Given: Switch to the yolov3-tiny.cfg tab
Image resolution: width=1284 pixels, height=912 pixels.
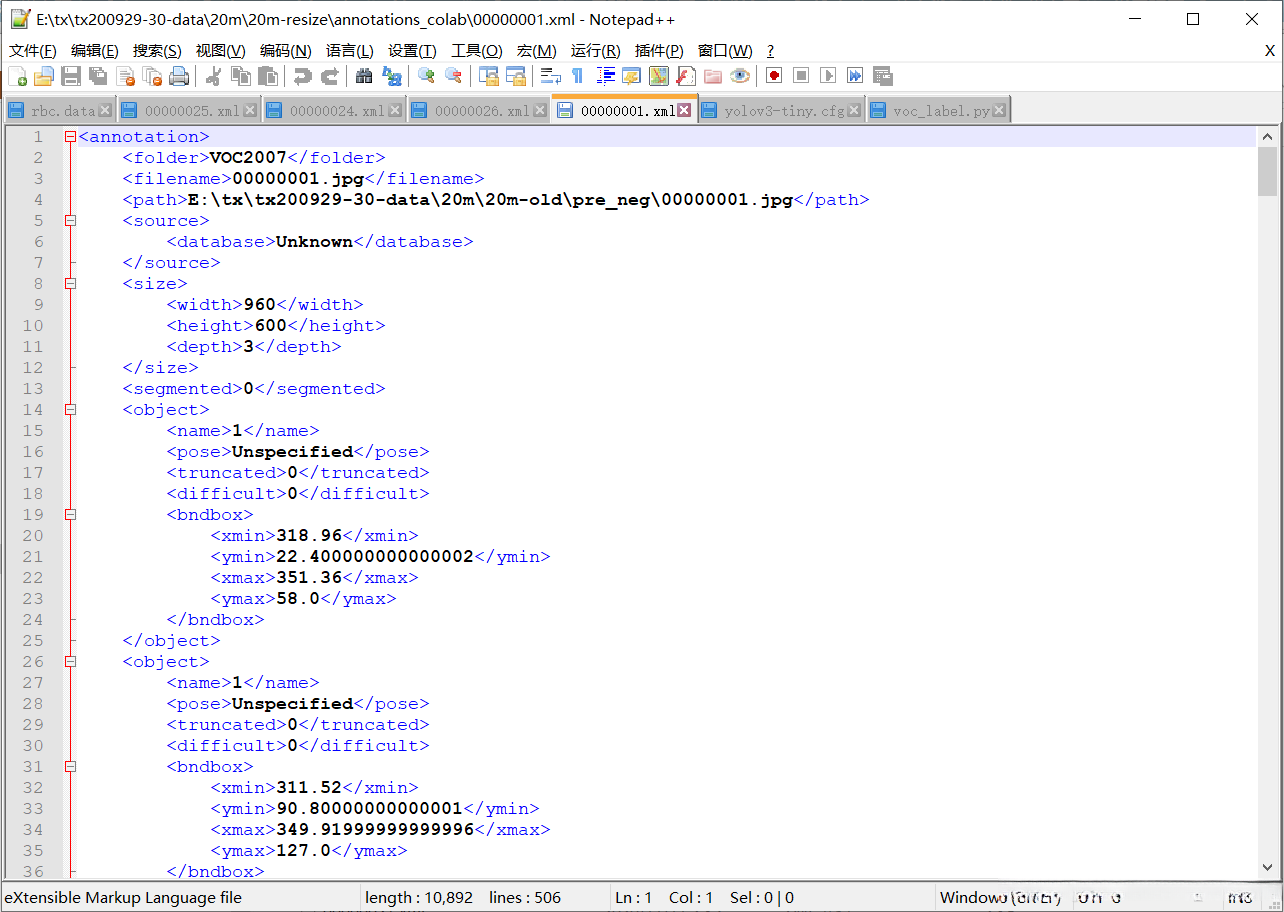Looking at the screenshot, I should 783,111.
